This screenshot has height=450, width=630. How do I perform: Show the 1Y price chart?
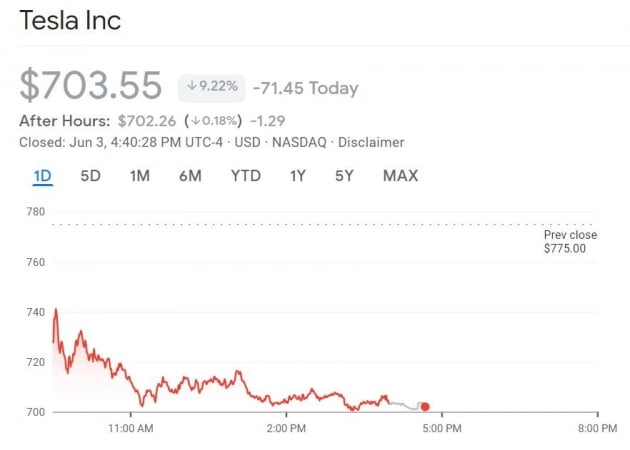(x=298, y=176)
